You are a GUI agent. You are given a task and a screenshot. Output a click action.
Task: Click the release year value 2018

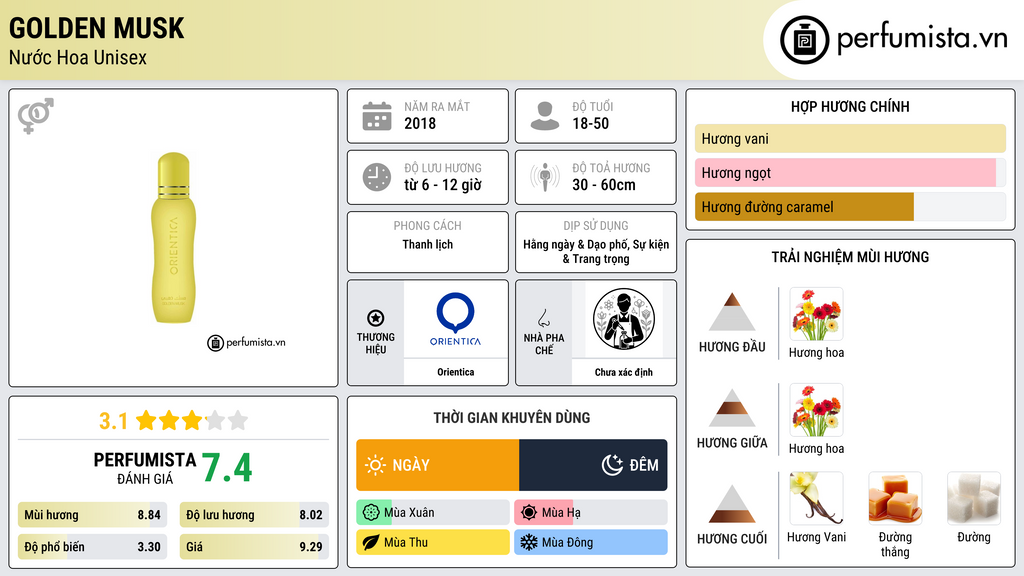[420, 123]
